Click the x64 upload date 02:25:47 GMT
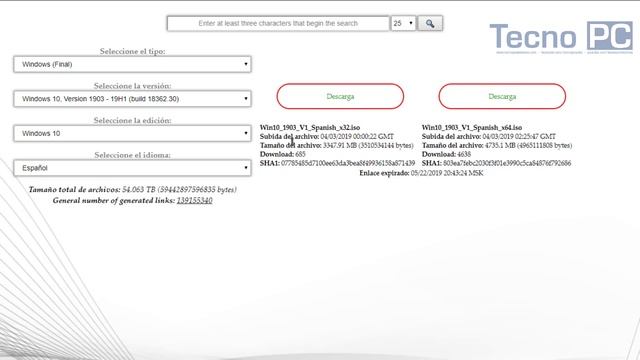Screen dimensions: 640x360 click(519, 136)
